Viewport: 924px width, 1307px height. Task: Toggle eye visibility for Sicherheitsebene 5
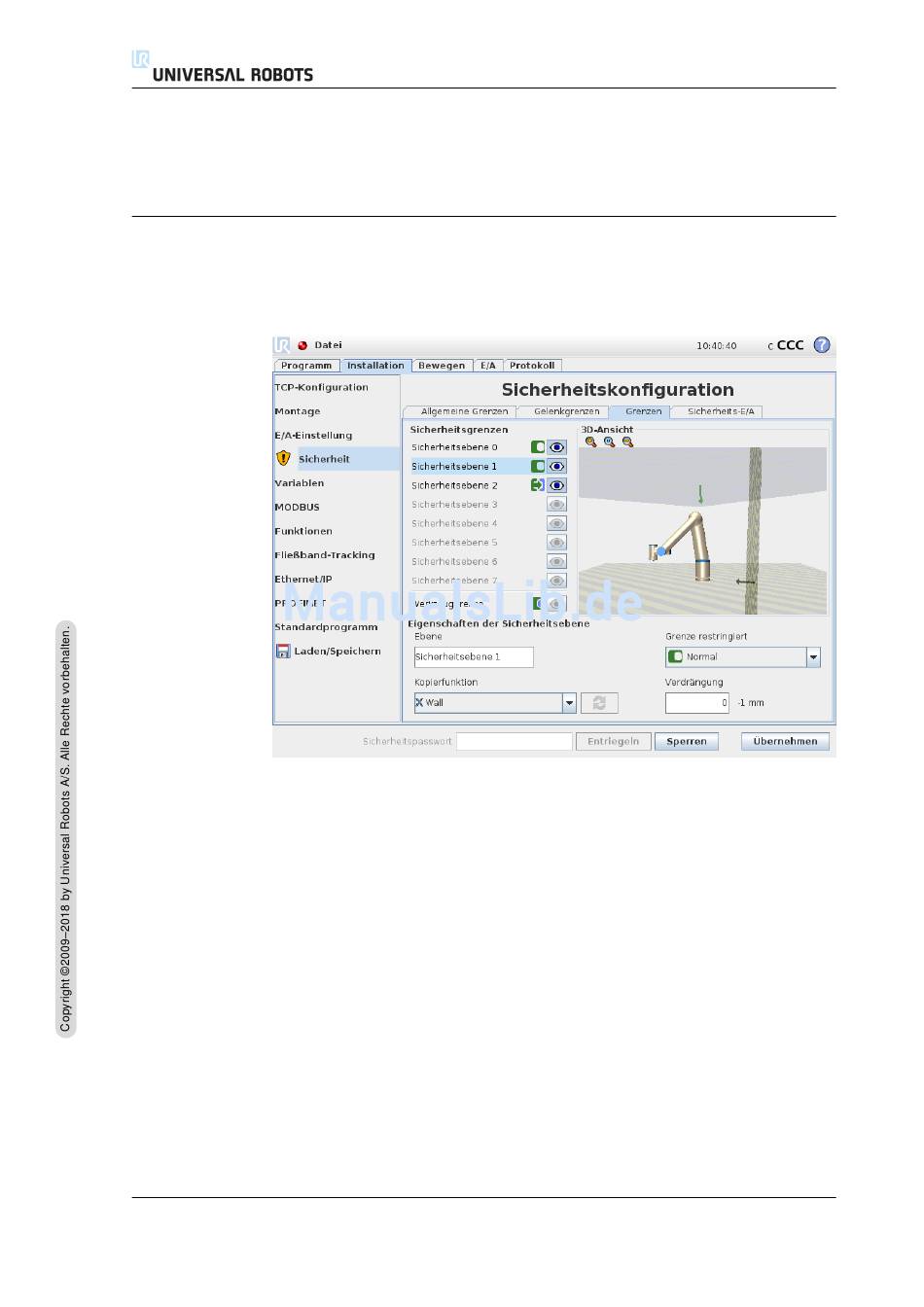556,543
